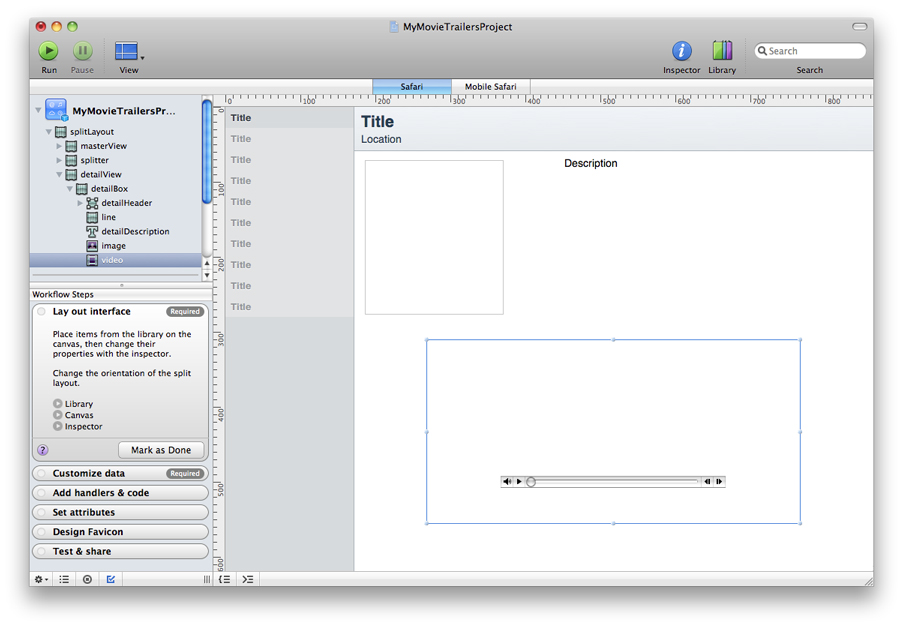Image resolution: width=903 pixels, height=627 pixels.
Task: Collapse the detailView tree node
Action: tap(59, 175)
